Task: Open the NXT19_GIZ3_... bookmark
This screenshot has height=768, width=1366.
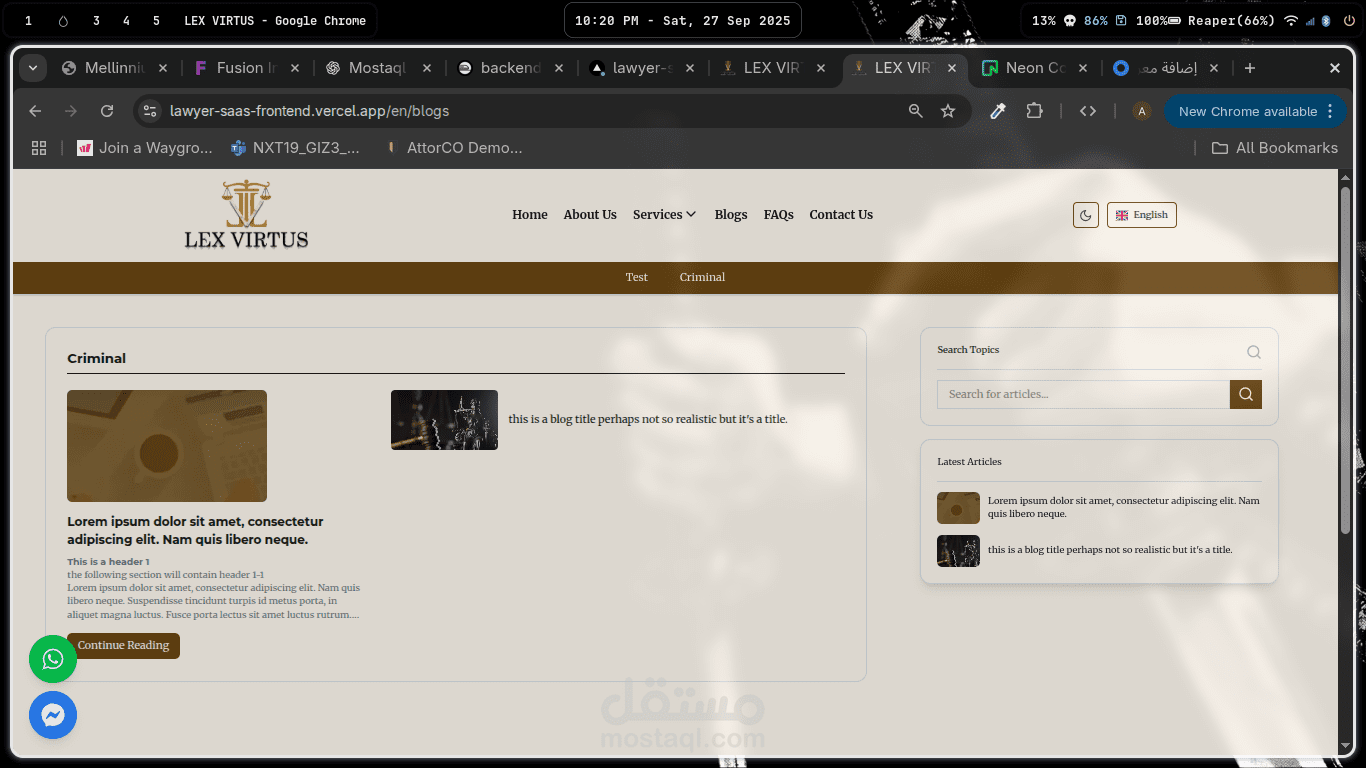Action: pos(296,148)
